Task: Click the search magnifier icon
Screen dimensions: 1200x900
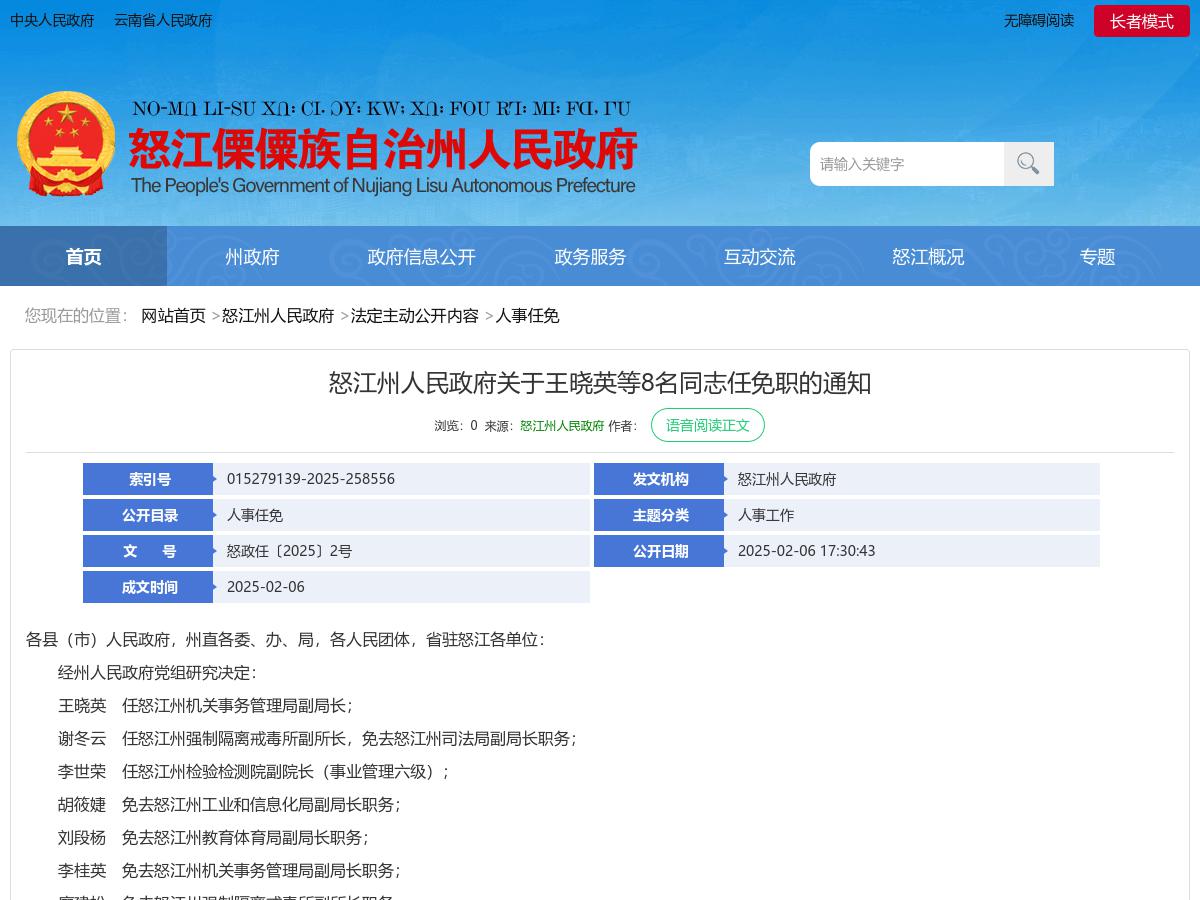Action: click(1028, 163)
